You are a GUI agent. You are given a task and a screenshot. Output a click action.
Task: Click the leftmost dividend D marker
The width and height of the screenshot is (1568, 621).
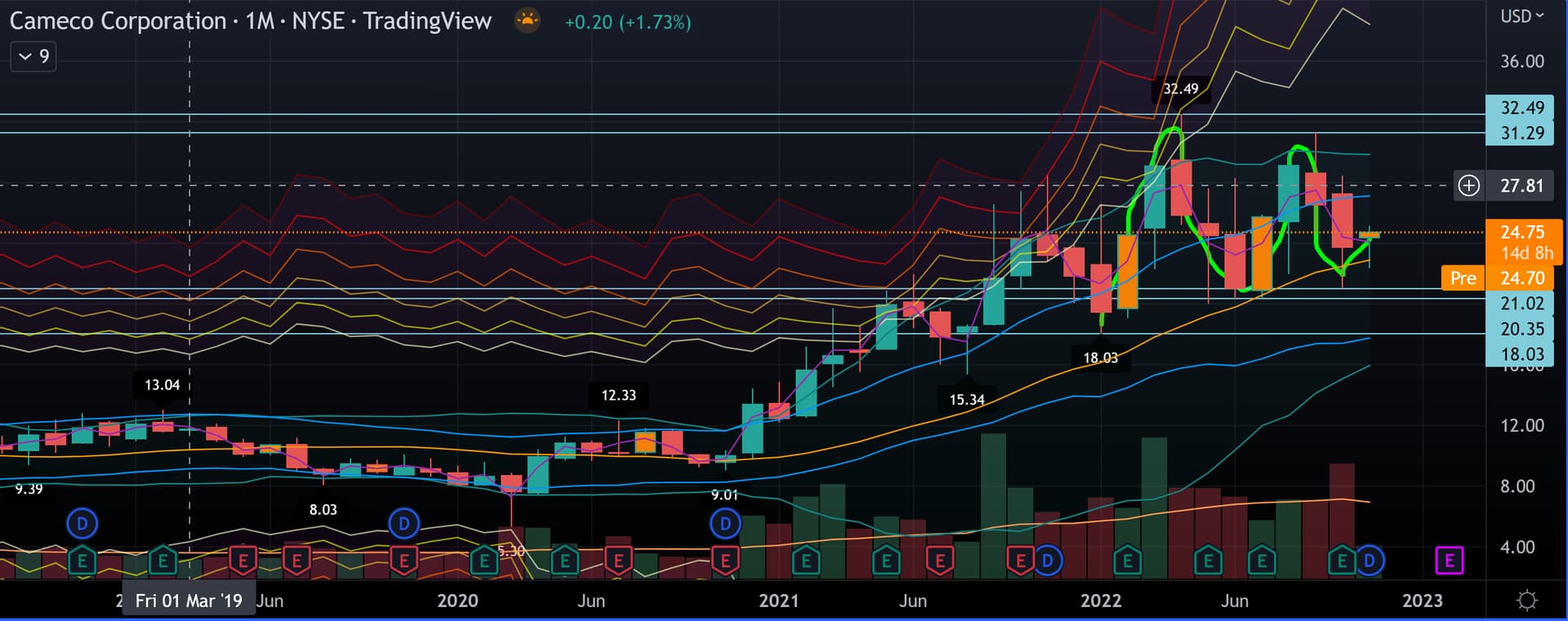[x=82, y=523]
